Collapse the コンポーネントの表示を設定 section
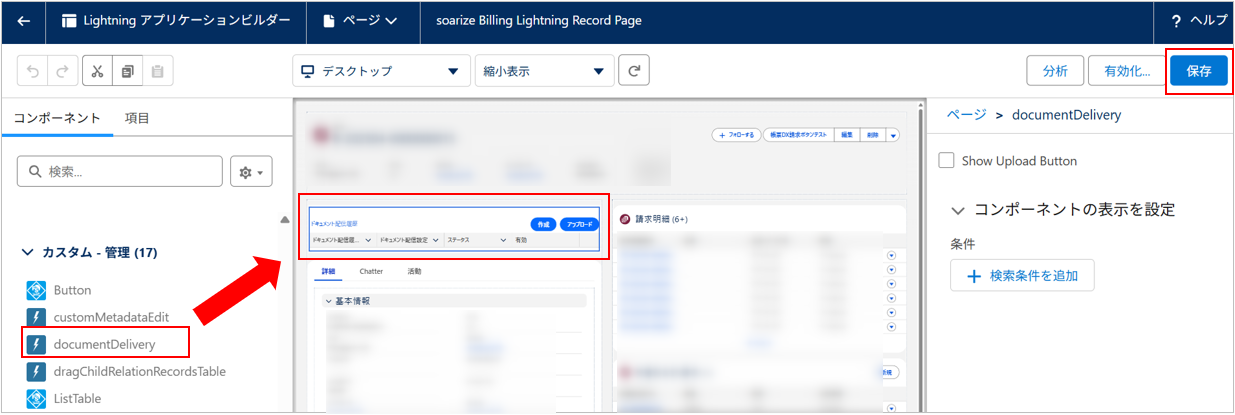The width and height of the screenshot is (1235, 415). click(958, 210)
